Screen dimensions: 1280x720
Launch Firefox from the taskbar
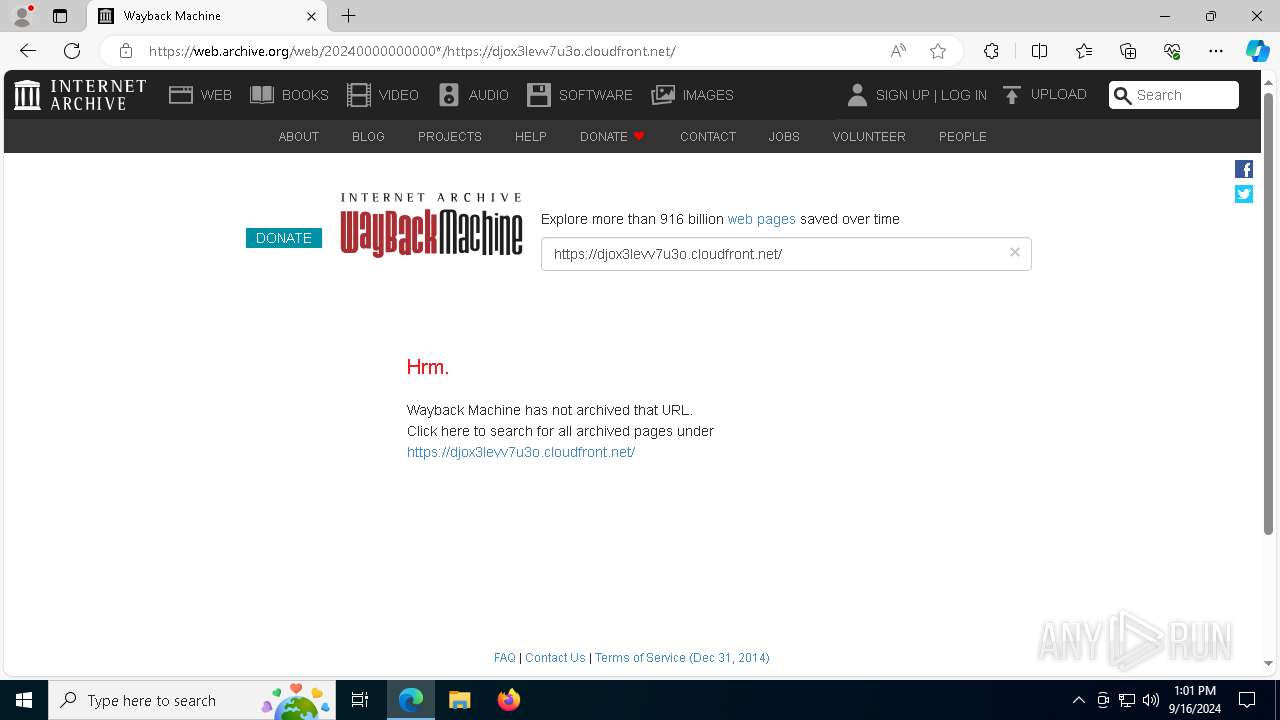click(x=509, y=700)
